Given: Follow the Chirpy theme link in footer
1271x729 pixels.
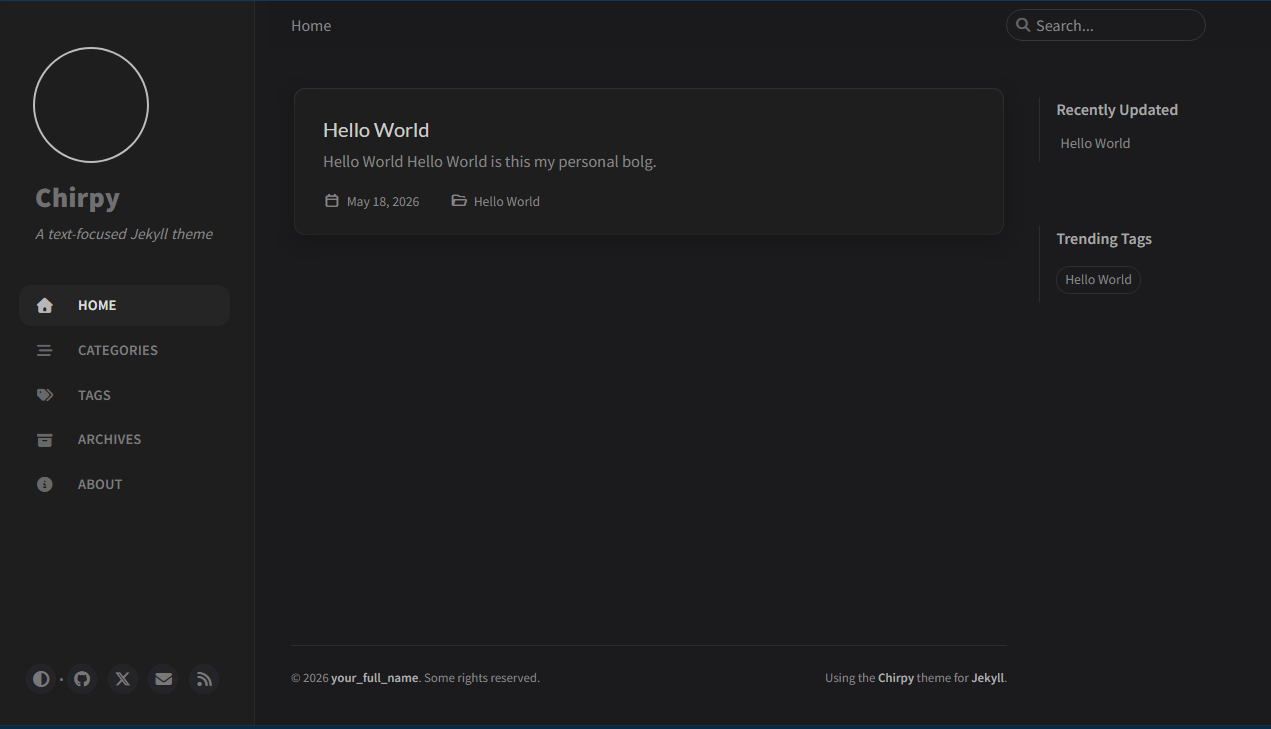Looking at the screenshot, I should (x=896, y=678).
